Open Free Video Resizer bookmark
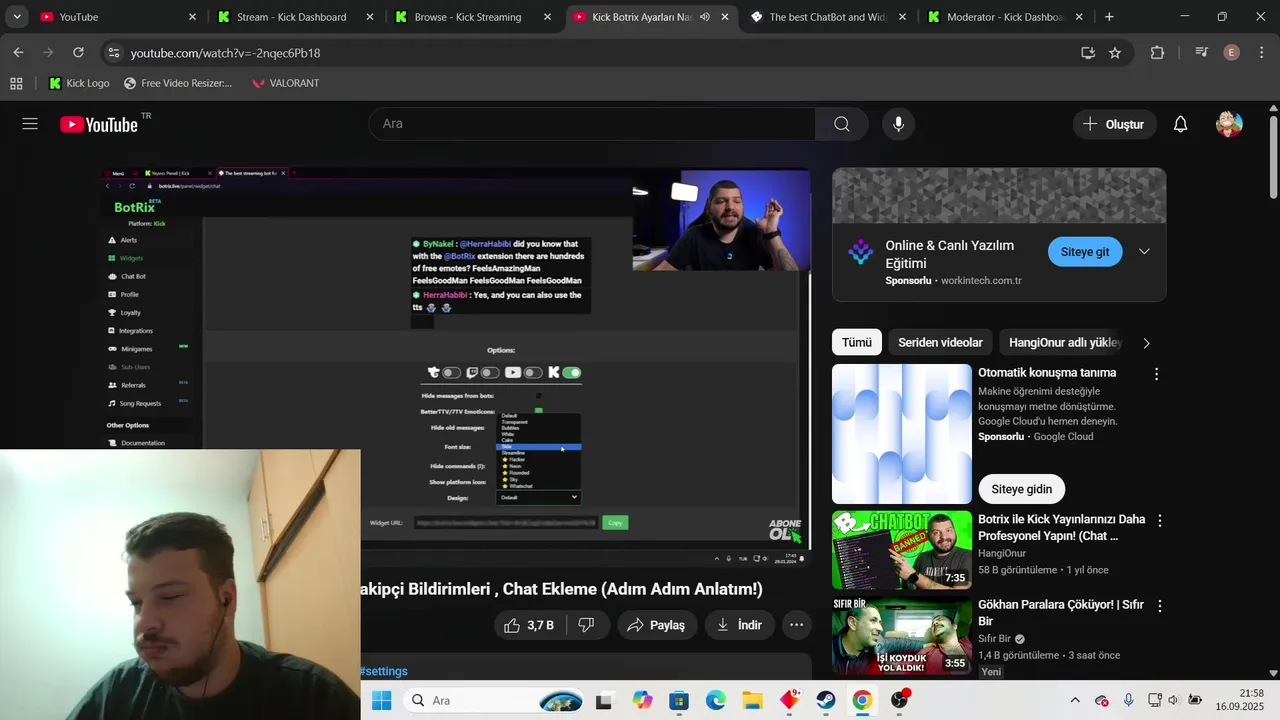The image size is (1280, 720). [x=178, y=83]
